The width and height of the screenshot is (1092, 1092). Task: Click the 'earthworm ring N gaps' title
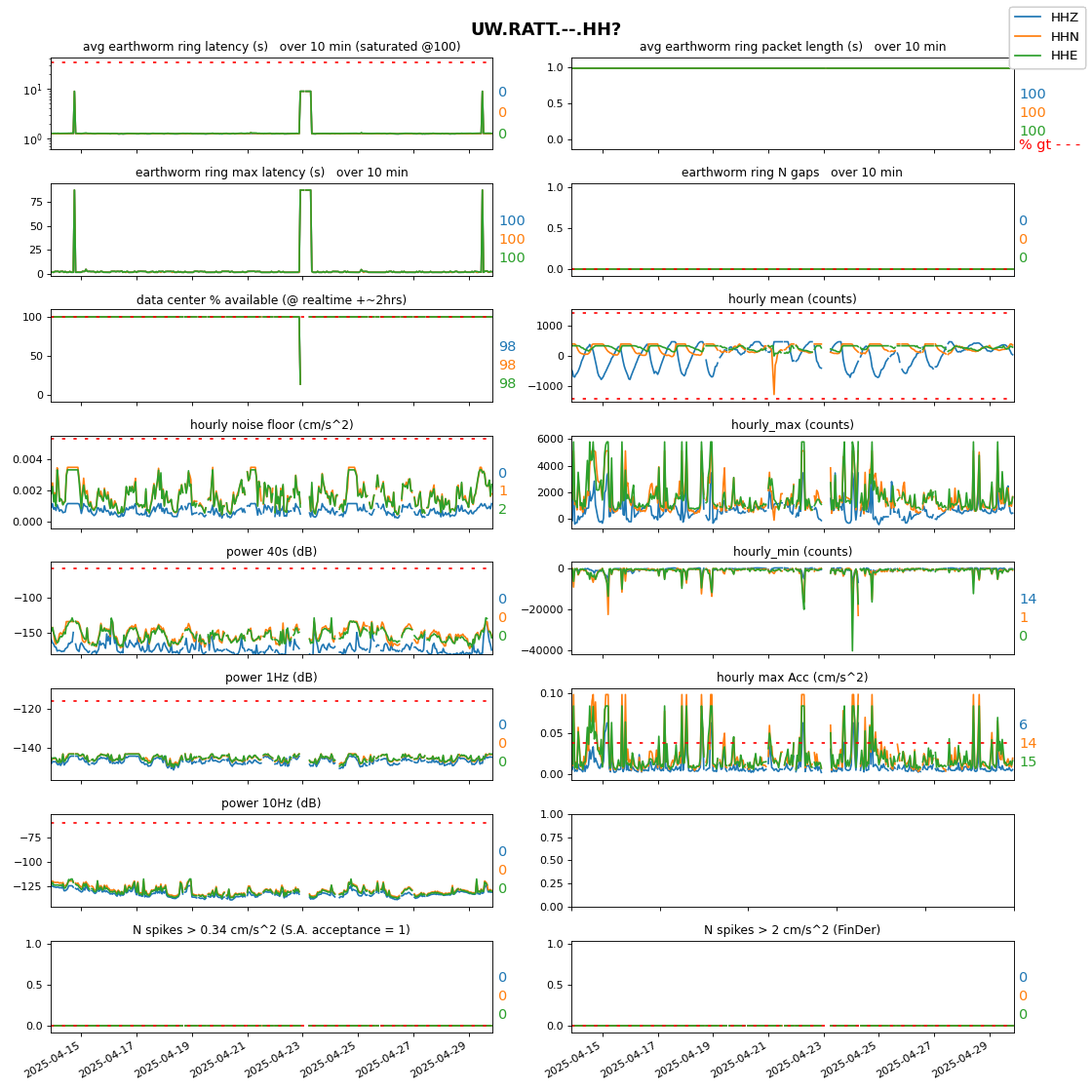pyautogui.click(x=792, y=172)
